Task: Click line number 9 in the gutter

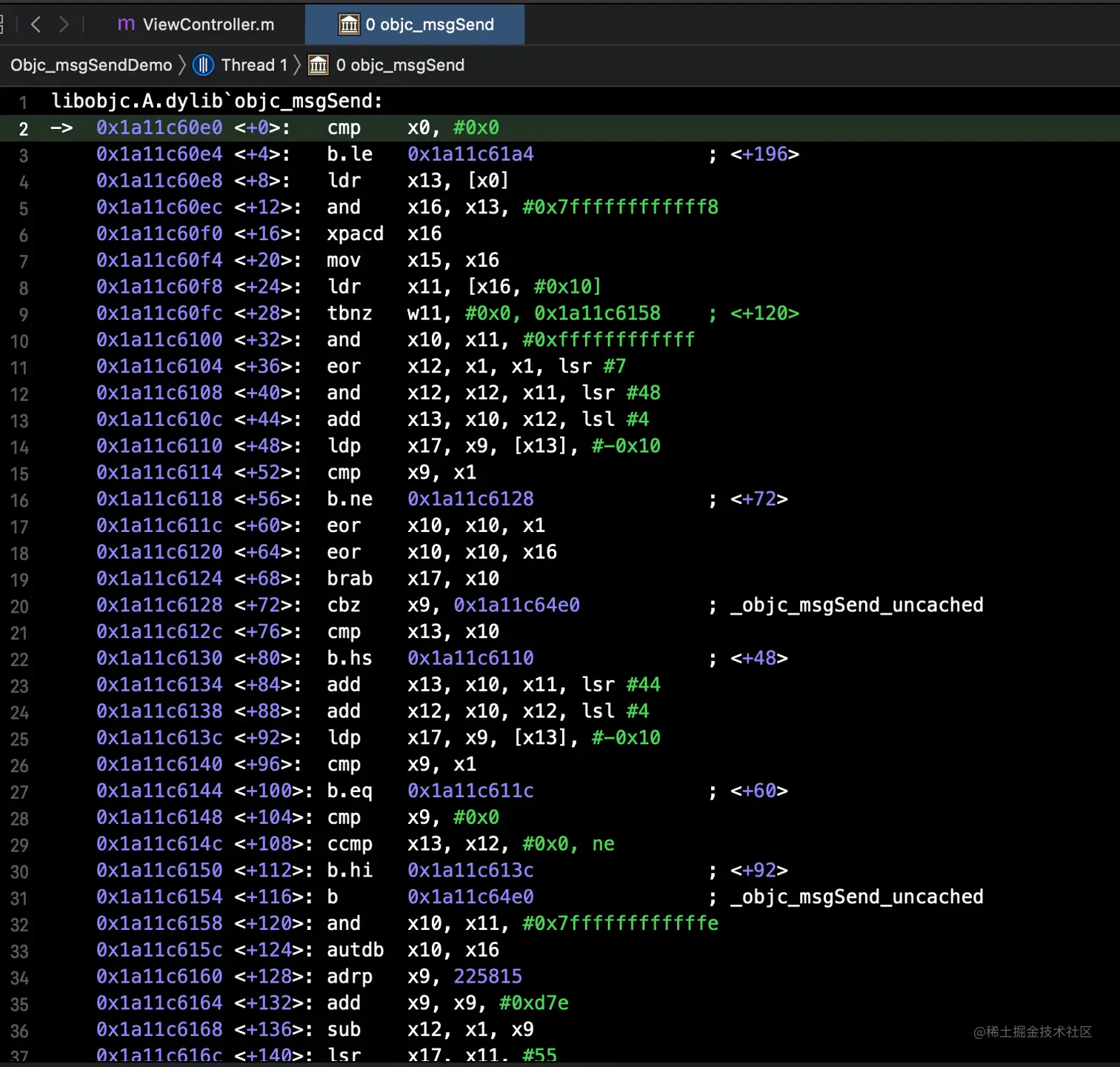Action: coord(24,315)
